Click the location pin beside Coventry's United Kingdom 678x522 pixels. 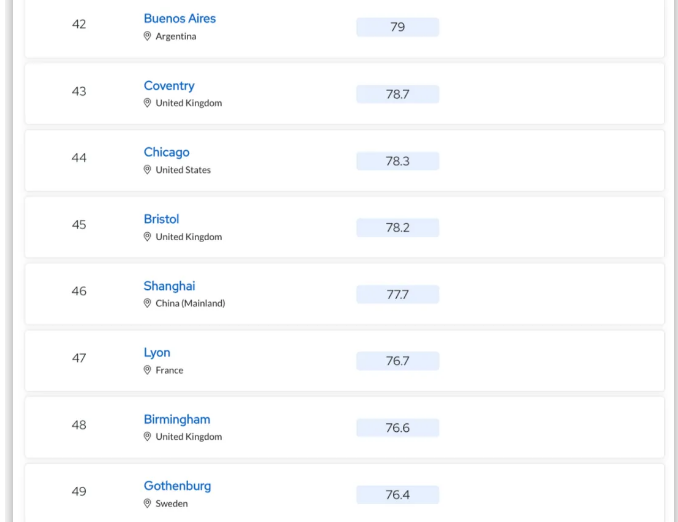147,103
